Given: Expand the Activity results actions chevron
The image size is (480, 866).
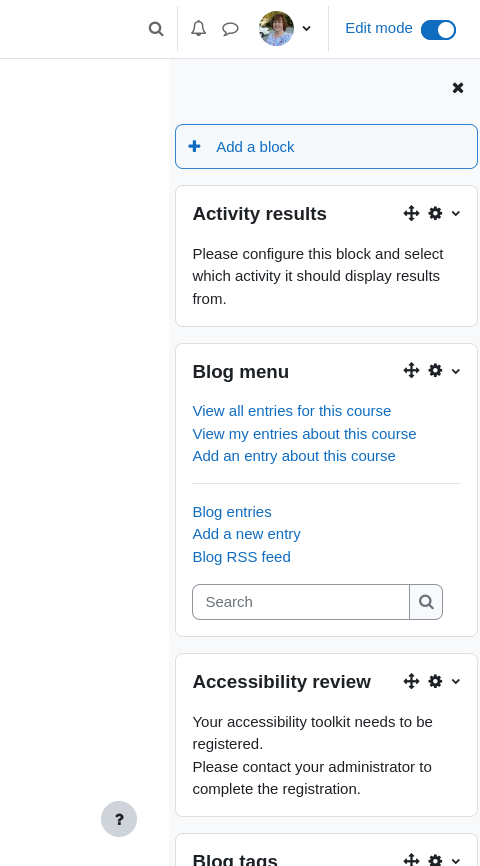Looking at the screenshot, I should tap(456, 214).
